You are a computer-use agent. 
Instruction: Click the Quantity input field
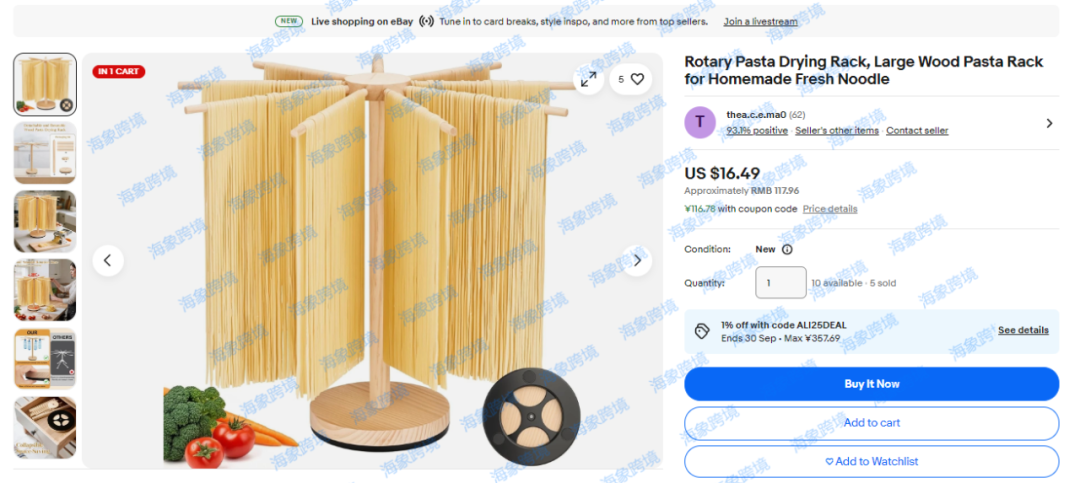coord(780,282)
